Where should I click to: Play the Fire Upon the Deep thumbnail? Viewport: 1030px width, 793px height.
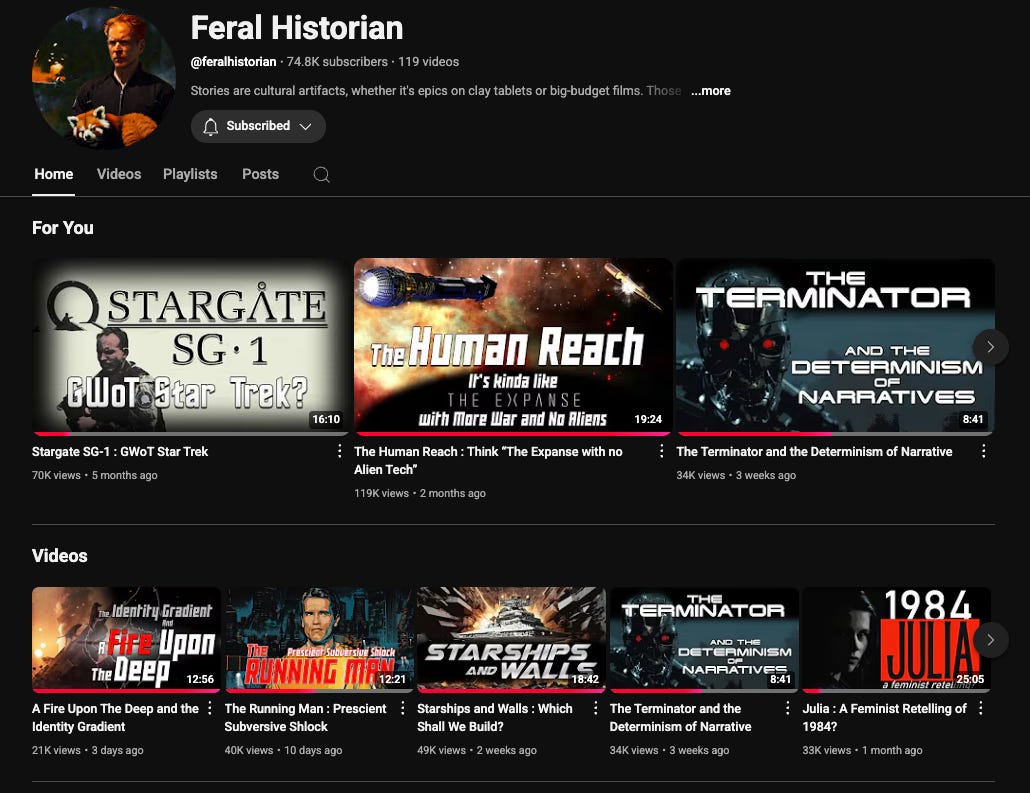[x=126, y=639]
